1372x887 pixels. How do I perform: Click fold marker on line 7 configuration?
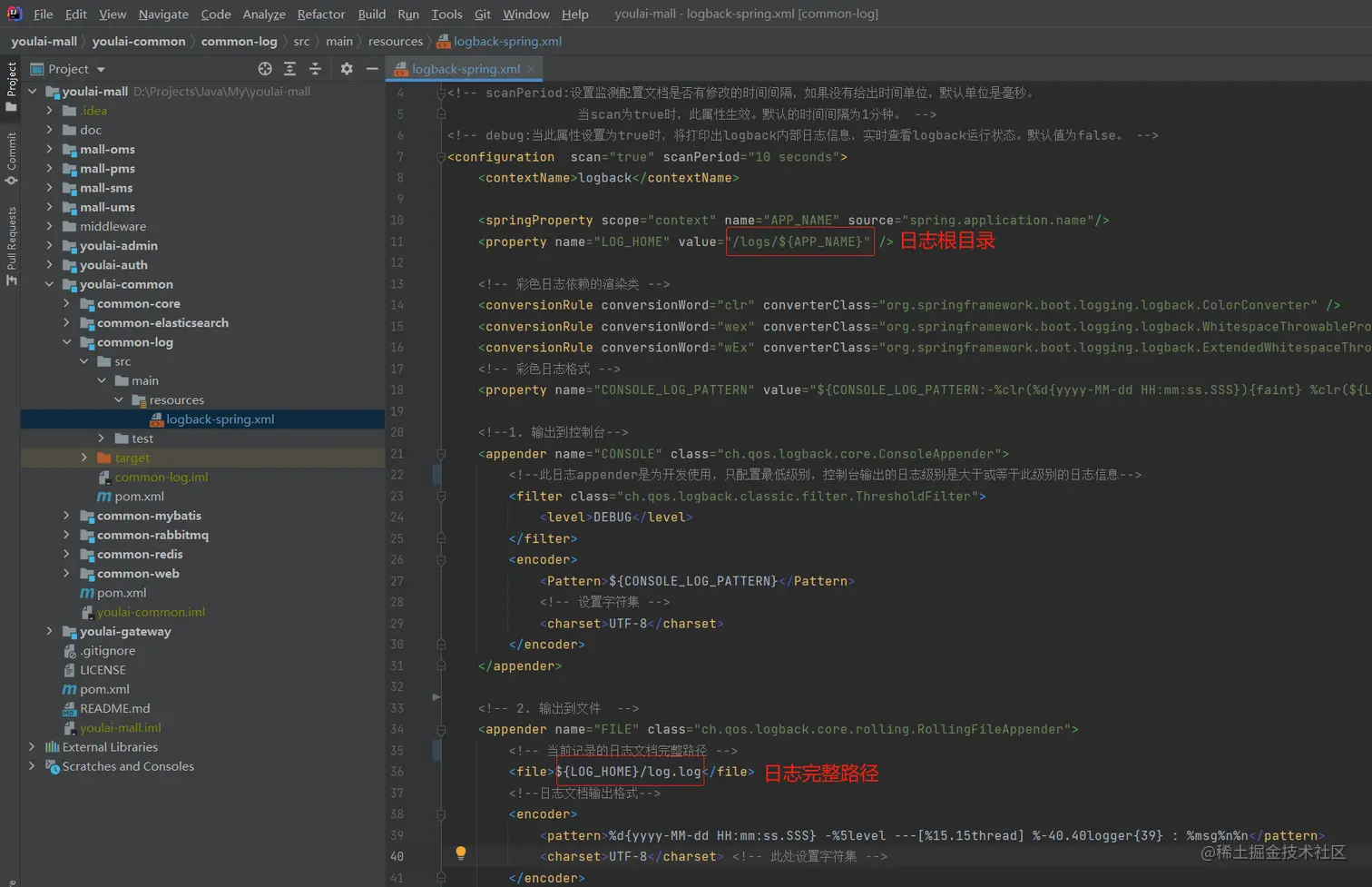tap(441, 157)
